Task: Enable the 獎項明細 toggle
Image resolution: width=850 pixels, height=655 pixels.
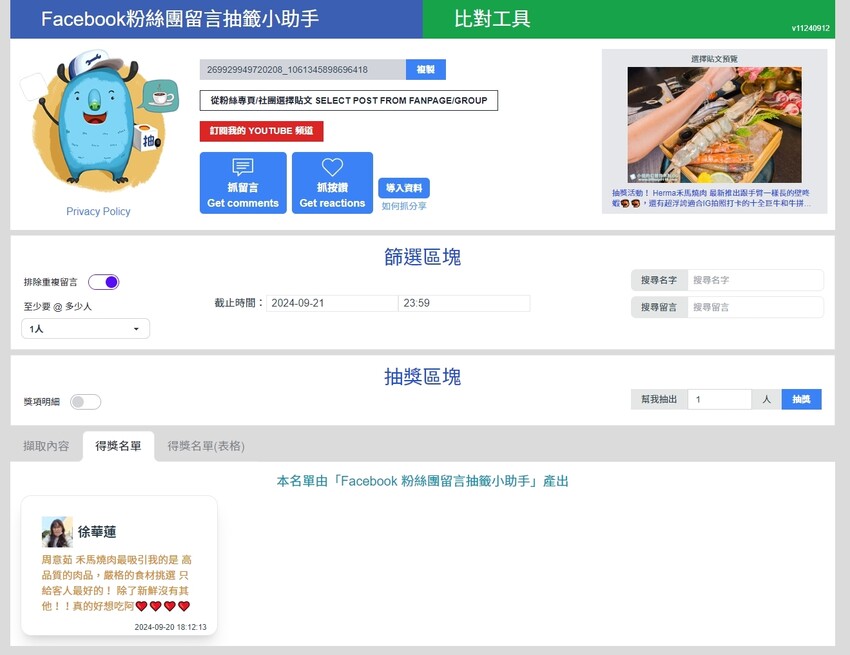Action: click(85, 402)
